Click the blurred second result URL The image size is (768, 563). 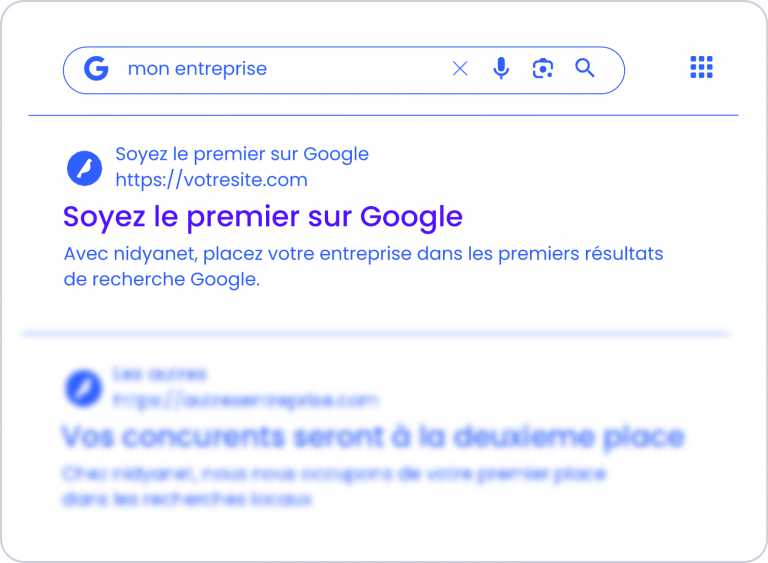pyautogui.click(x=246, y=400)
